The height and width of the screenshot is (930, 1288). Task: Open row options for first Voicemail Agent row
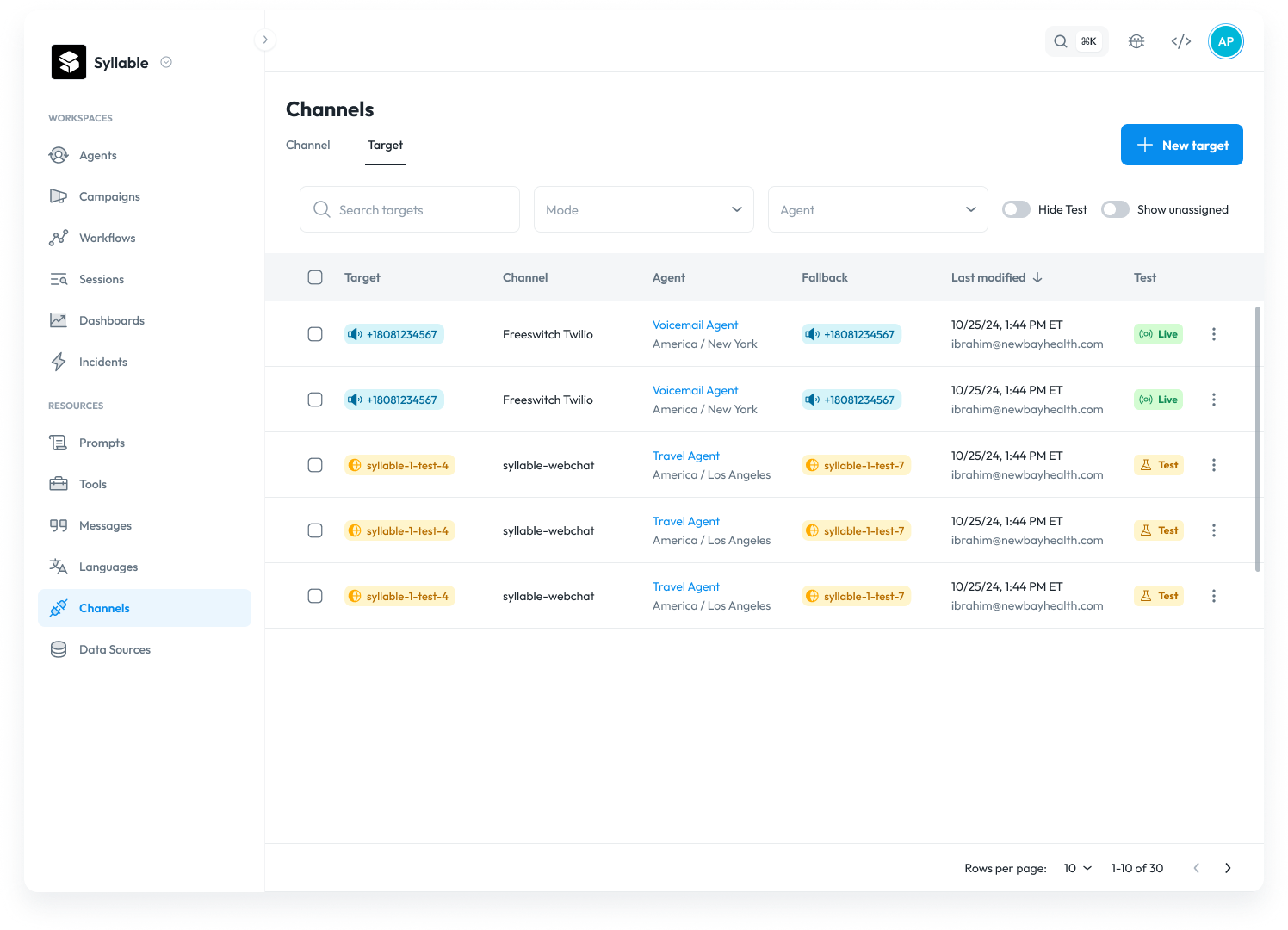pyautogui.click(x=1214, y=334)
